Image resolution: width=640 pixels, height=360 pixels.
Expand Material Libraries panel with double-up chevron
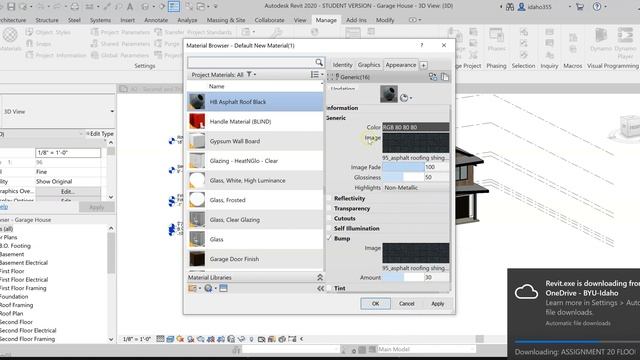click(x=320, y=278)
